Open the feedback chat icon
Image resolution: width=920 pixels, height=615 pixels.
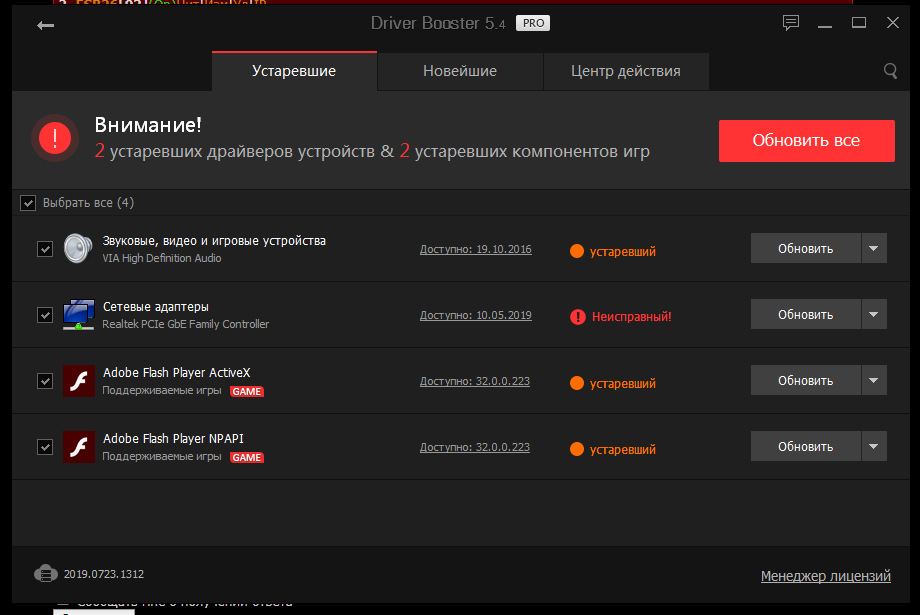click(790, 23)
